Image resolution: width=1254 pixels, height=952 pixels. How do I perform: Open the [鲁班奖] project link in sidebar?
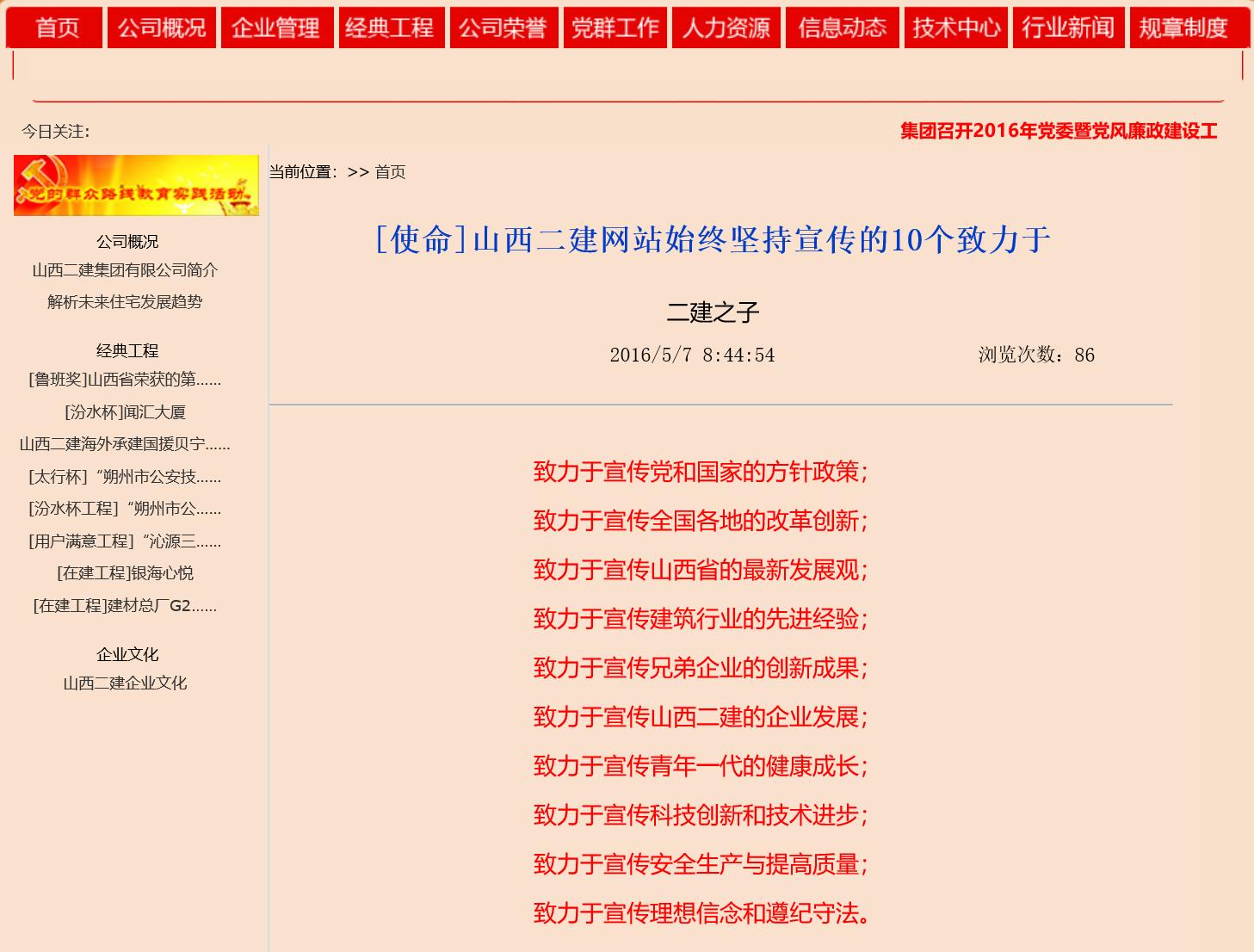point(125,380)
